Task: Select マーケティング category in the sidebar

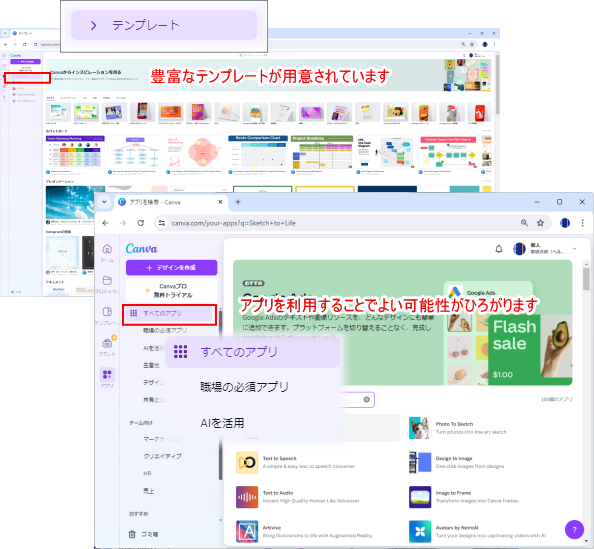Action: pyautogui.click(x=162, y=439)
